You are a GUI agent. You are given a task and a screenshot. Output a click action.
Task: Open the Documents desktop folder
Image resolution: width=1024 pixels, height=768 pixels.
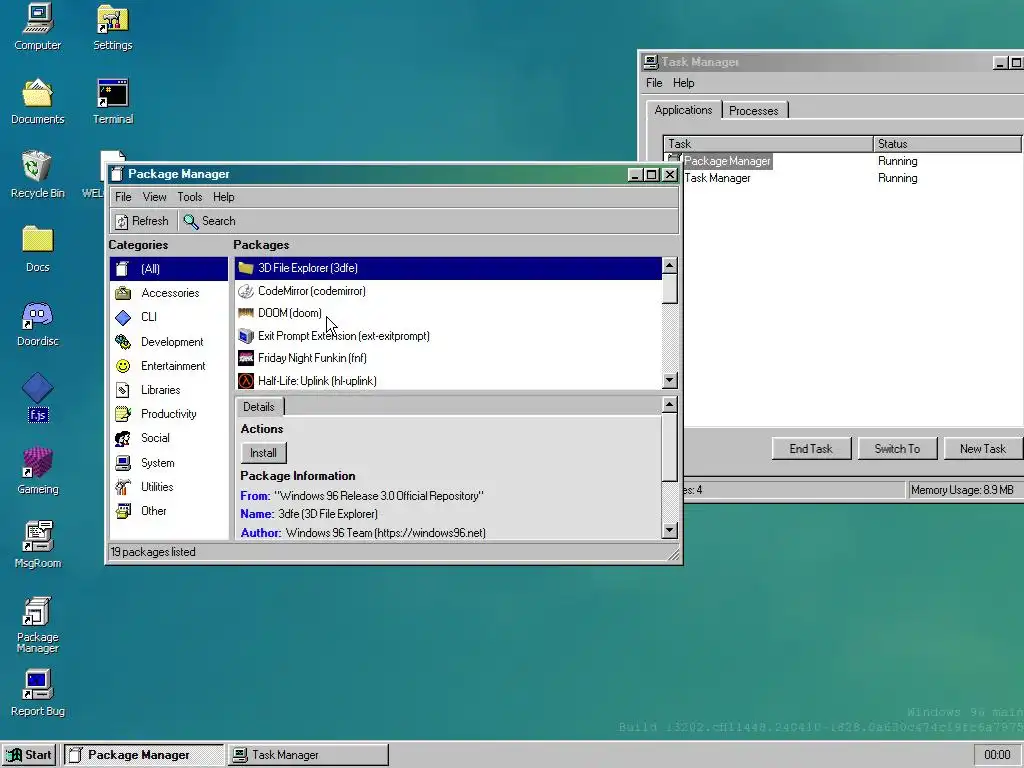tap(38, 102)
